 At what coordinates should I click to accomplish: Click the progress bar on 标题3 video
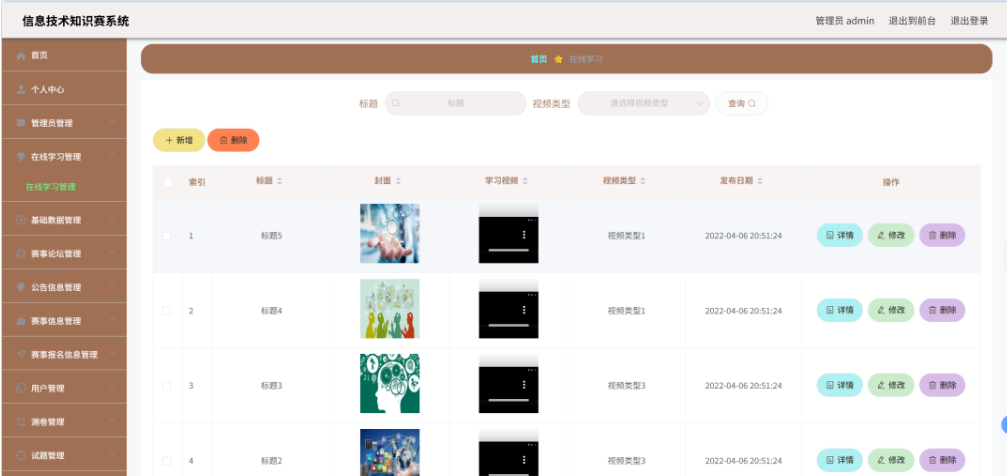509,400
